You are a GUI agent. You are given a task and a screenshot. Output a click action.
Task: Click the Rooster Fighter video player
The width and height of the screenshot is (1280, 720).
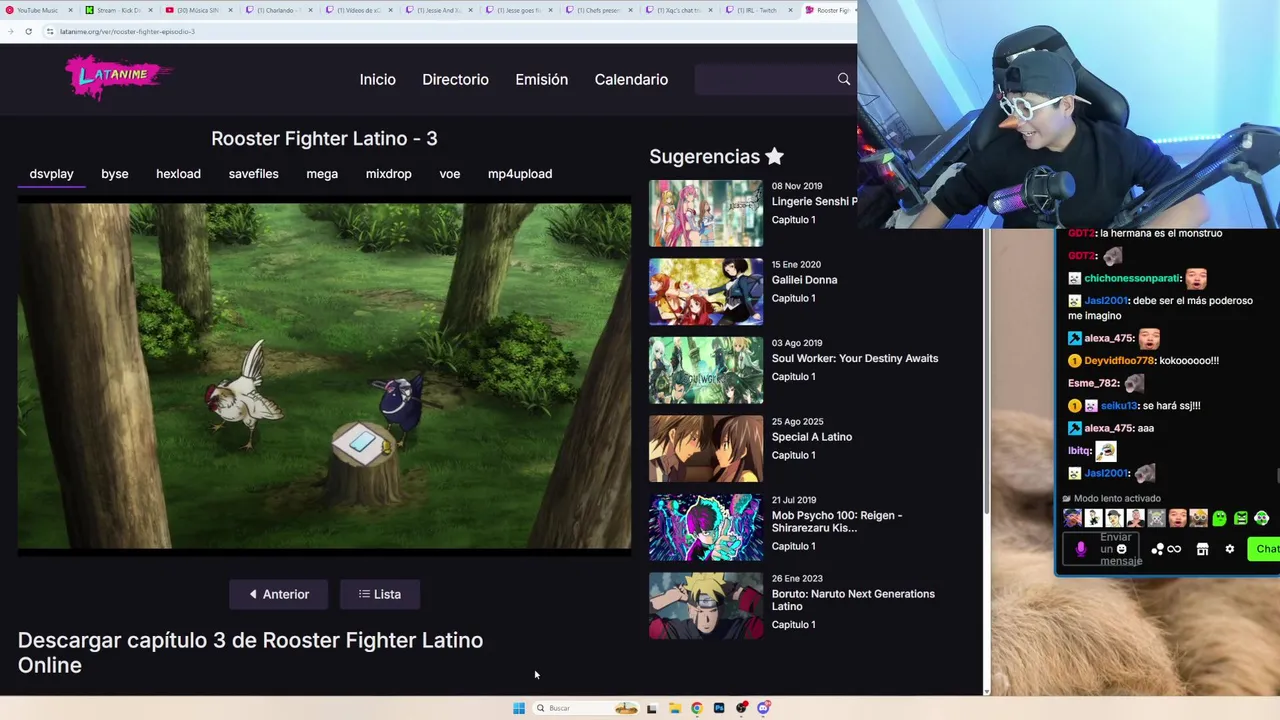coord(324,376)
